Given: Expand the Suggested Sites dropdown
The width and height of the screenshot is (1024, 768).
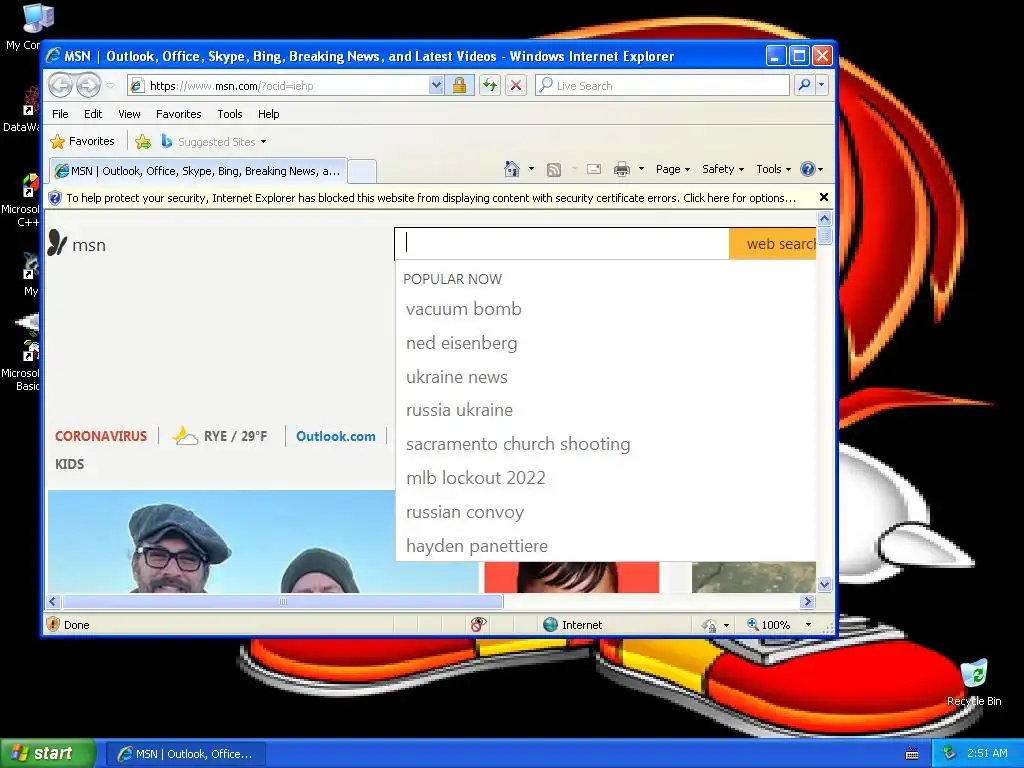Looking at the screenshot, I should pyautogui.click(x=263, y=142).
